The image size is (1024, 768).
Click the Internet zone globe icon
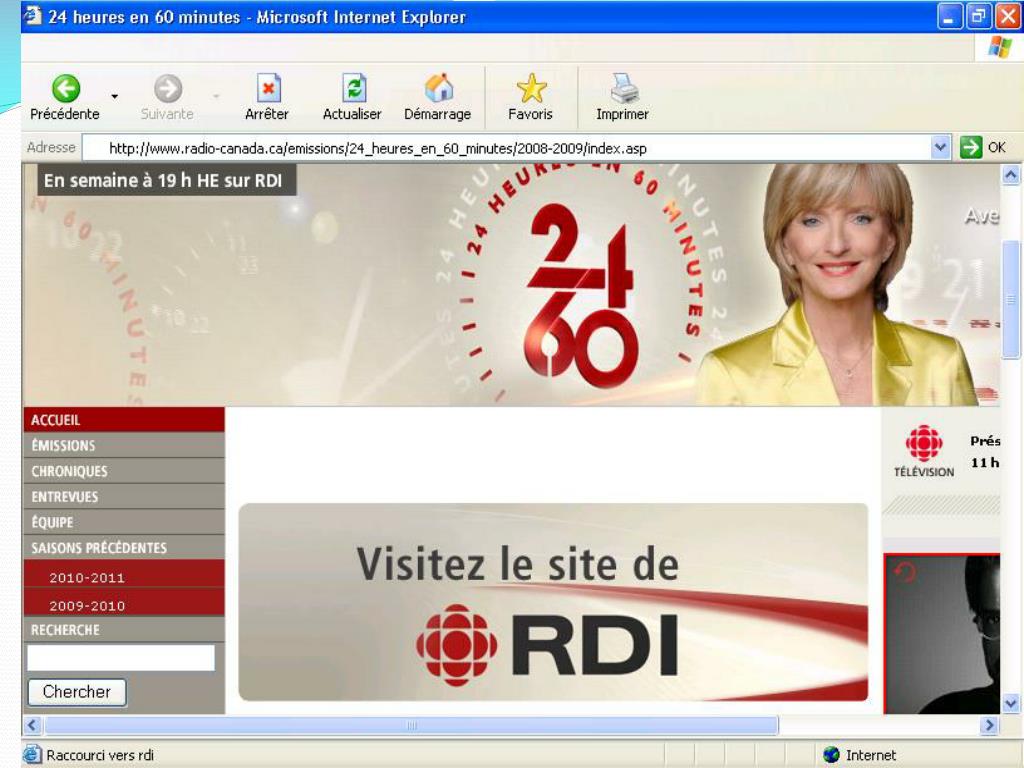click(831, 755)
